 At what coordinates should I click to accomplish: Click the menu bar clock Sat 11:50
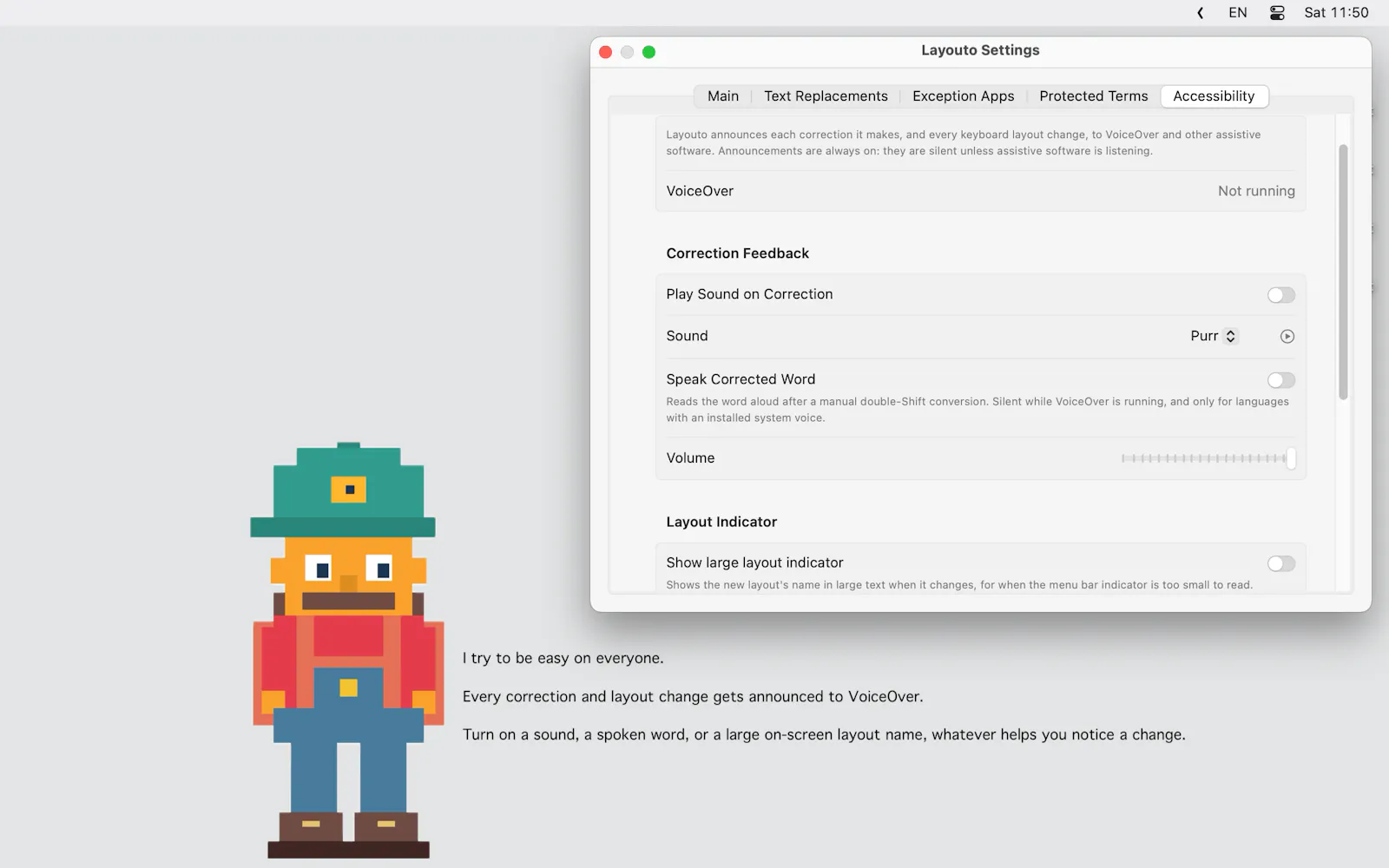coord(1336,13)
